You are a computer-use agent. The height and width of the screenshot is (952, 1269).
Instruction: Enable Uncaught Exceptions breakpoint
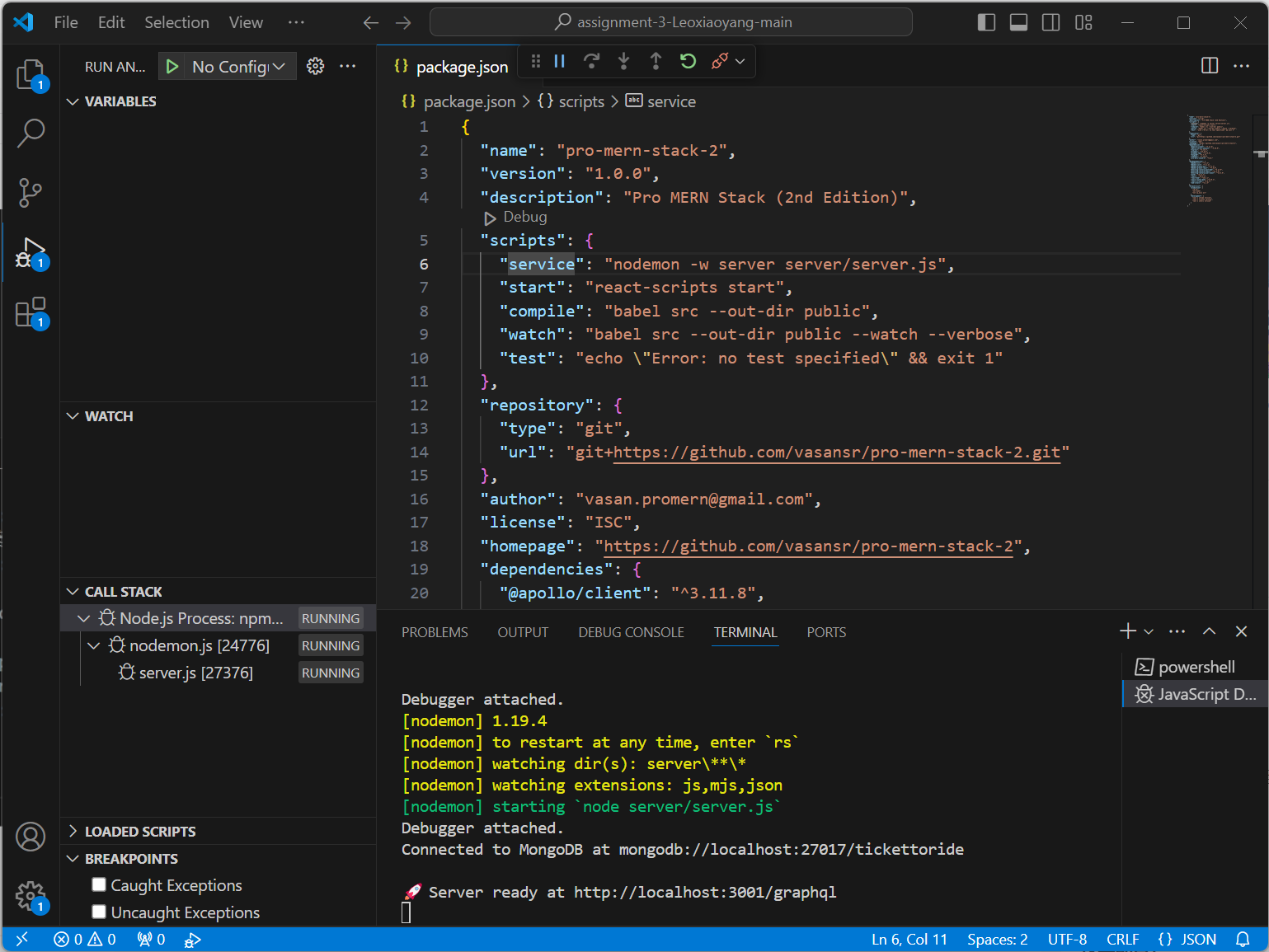coord(99,912)
